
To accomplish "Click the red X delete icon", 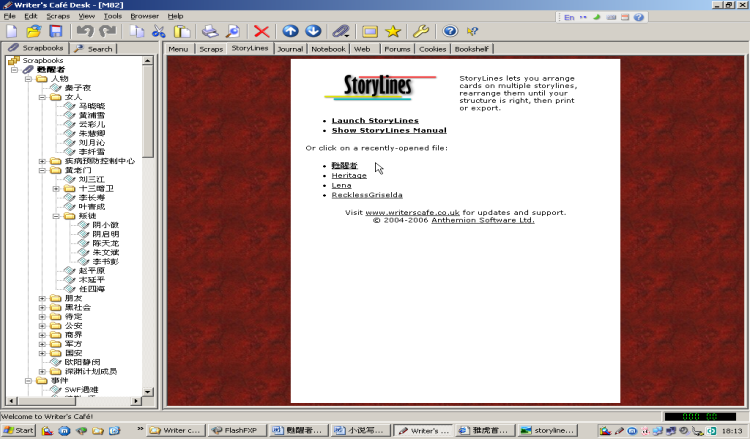I will 261,32.
